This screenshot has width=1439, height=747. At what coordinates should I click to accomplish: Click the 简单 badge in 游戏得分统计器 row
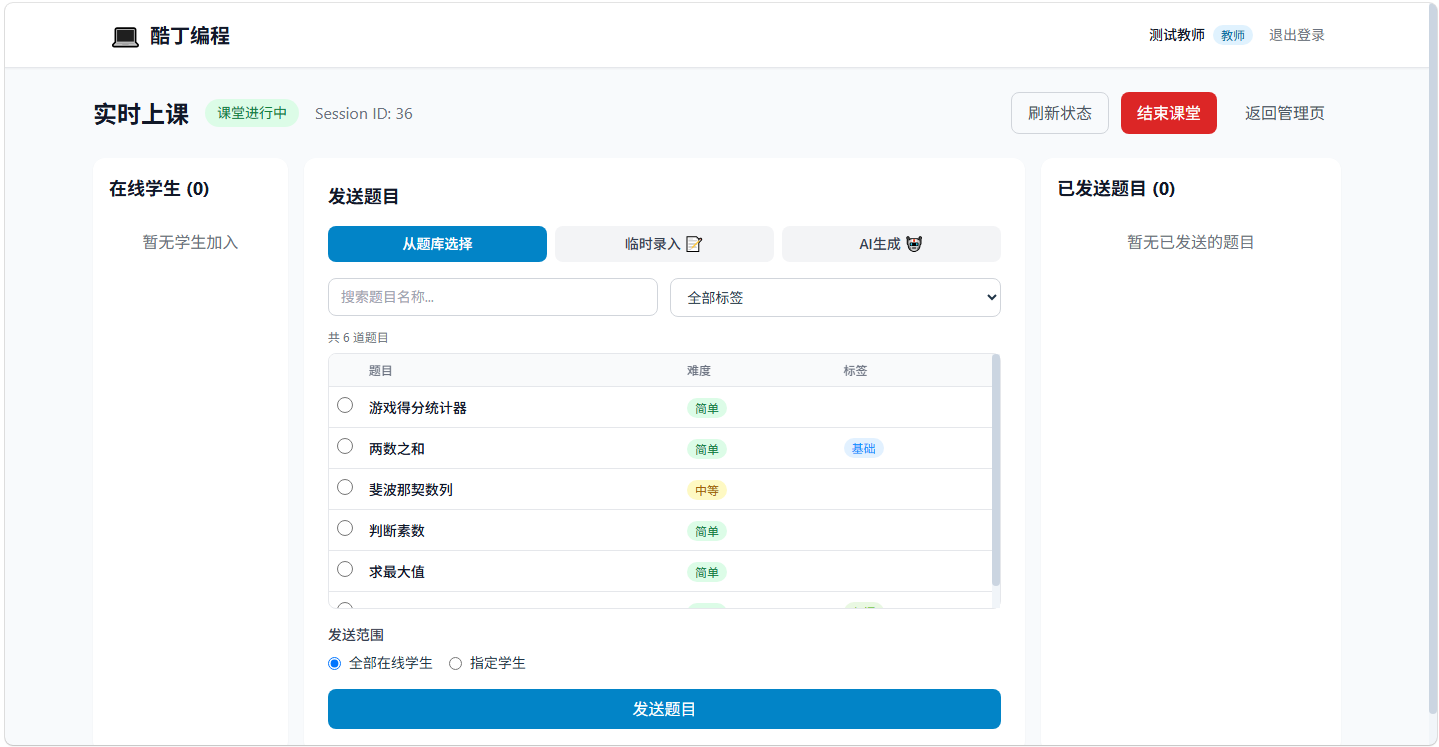click(707, 408)
